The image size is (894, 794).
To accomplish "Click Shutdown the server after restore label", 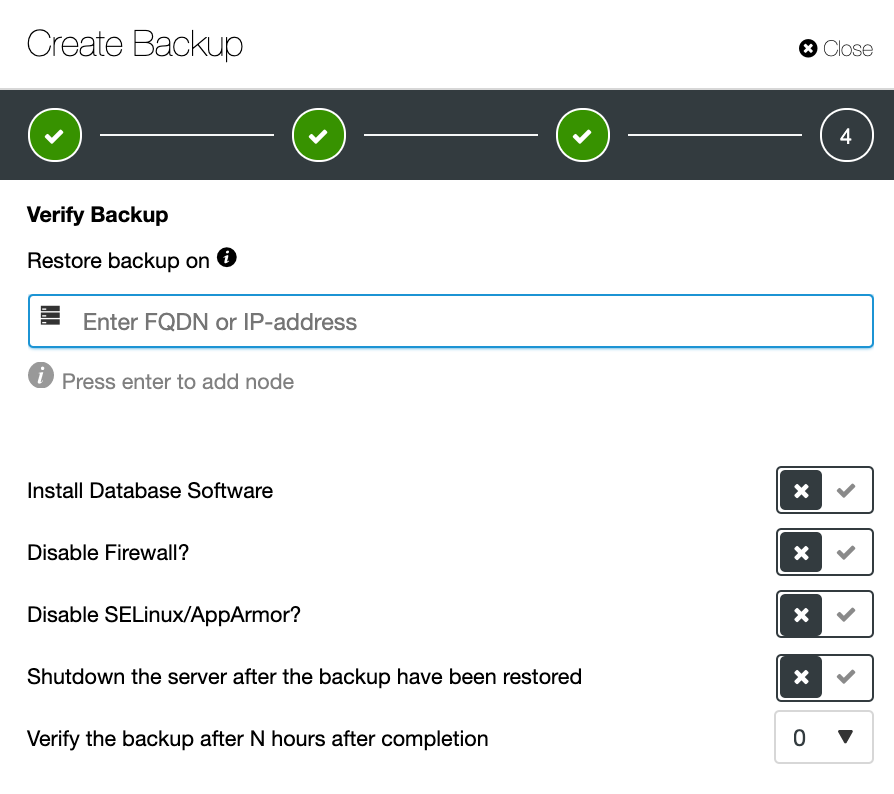I will 304,677.
